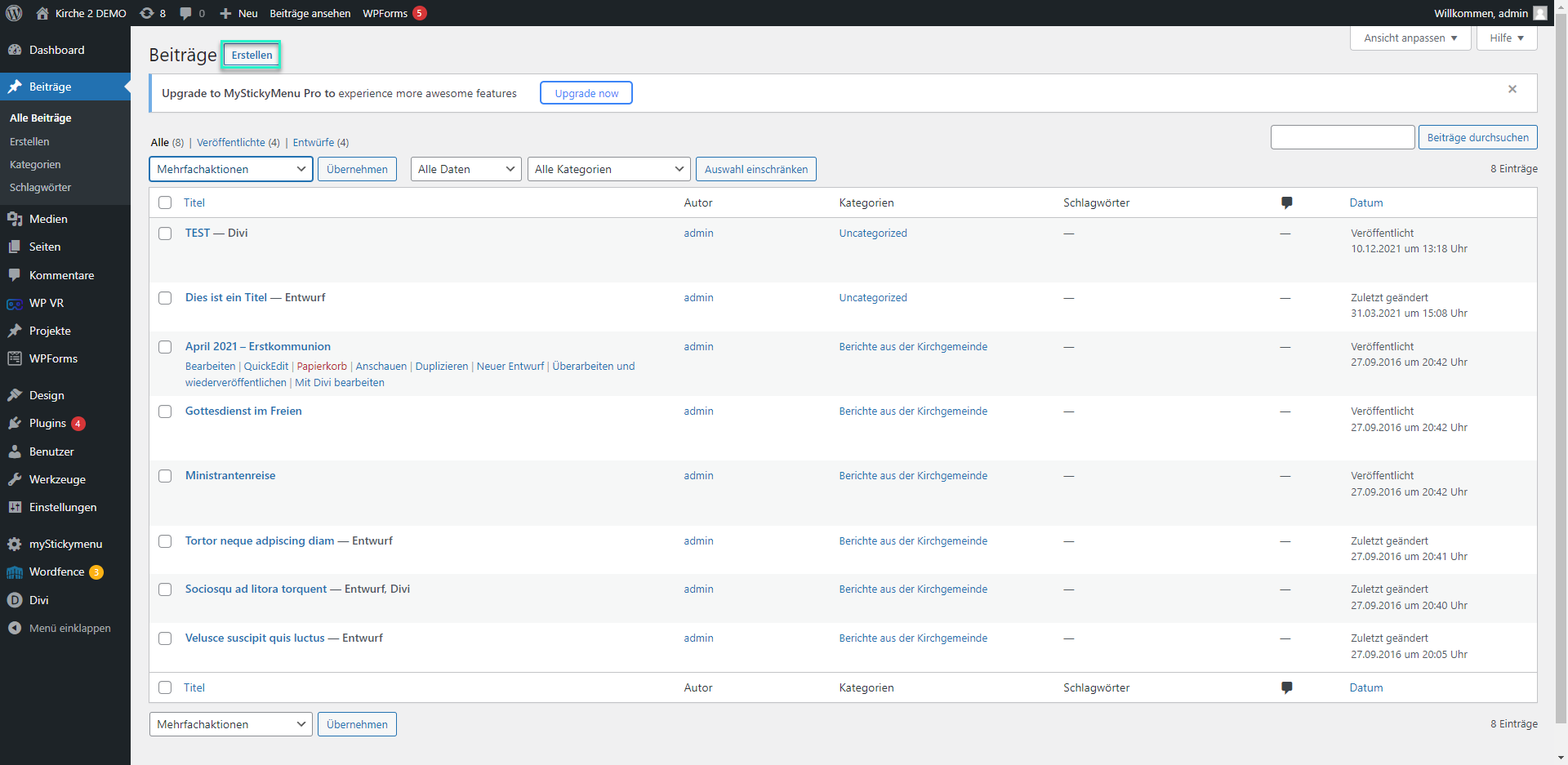The width and height of the screenshot is (1568, 765).
Task: Select all posts via header Titel checkbox
Action: click(165, 202)
